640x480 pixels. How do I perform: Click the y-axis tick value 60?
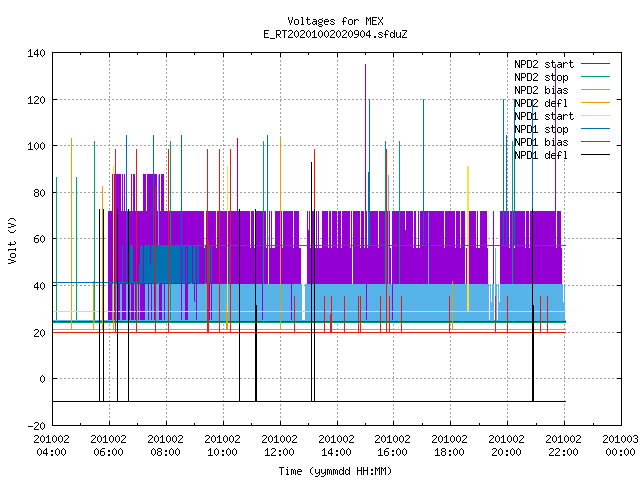[39, 239]
